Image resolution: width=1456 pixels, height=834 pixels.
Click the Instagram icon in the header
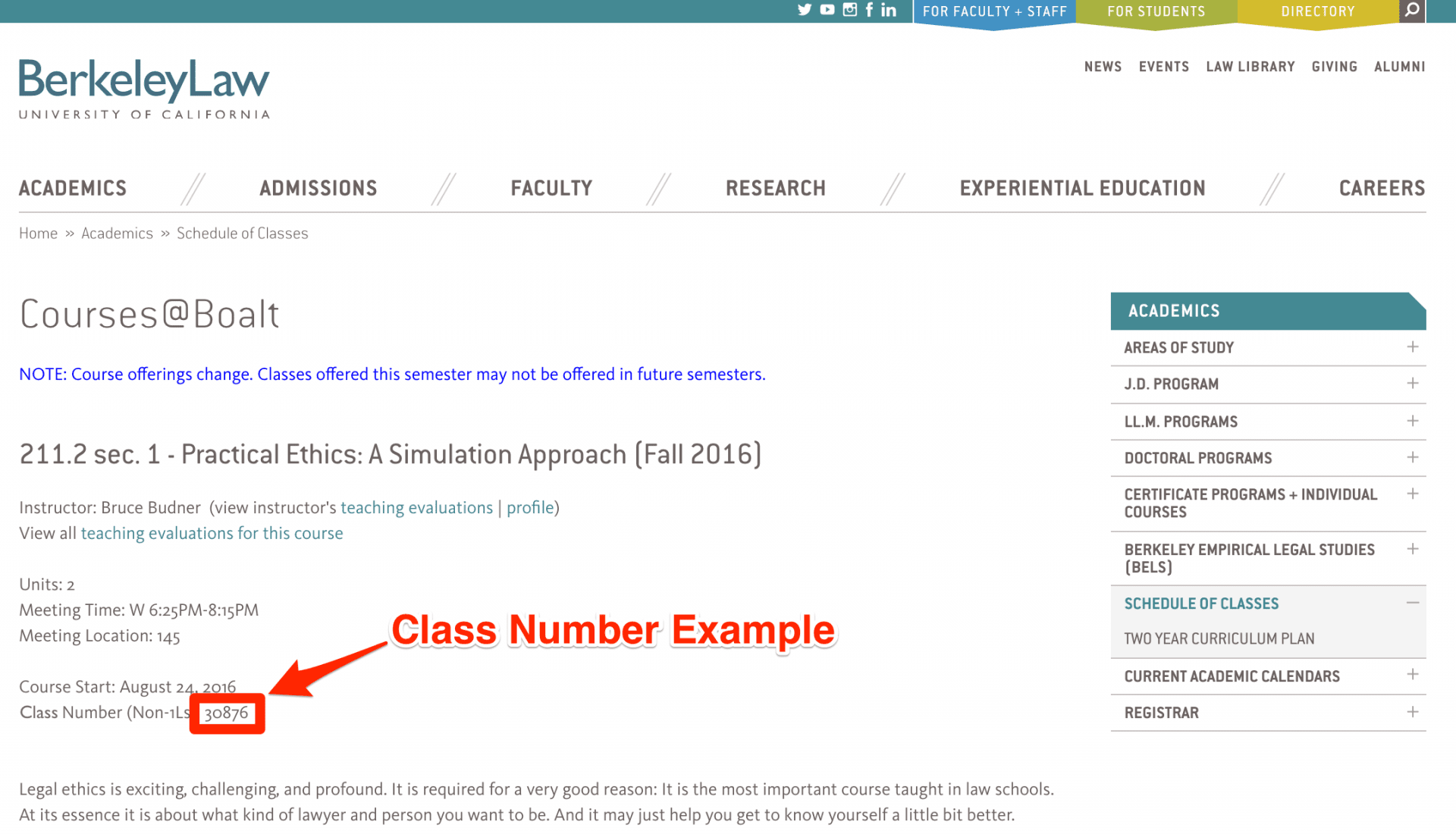pos(849,11)
